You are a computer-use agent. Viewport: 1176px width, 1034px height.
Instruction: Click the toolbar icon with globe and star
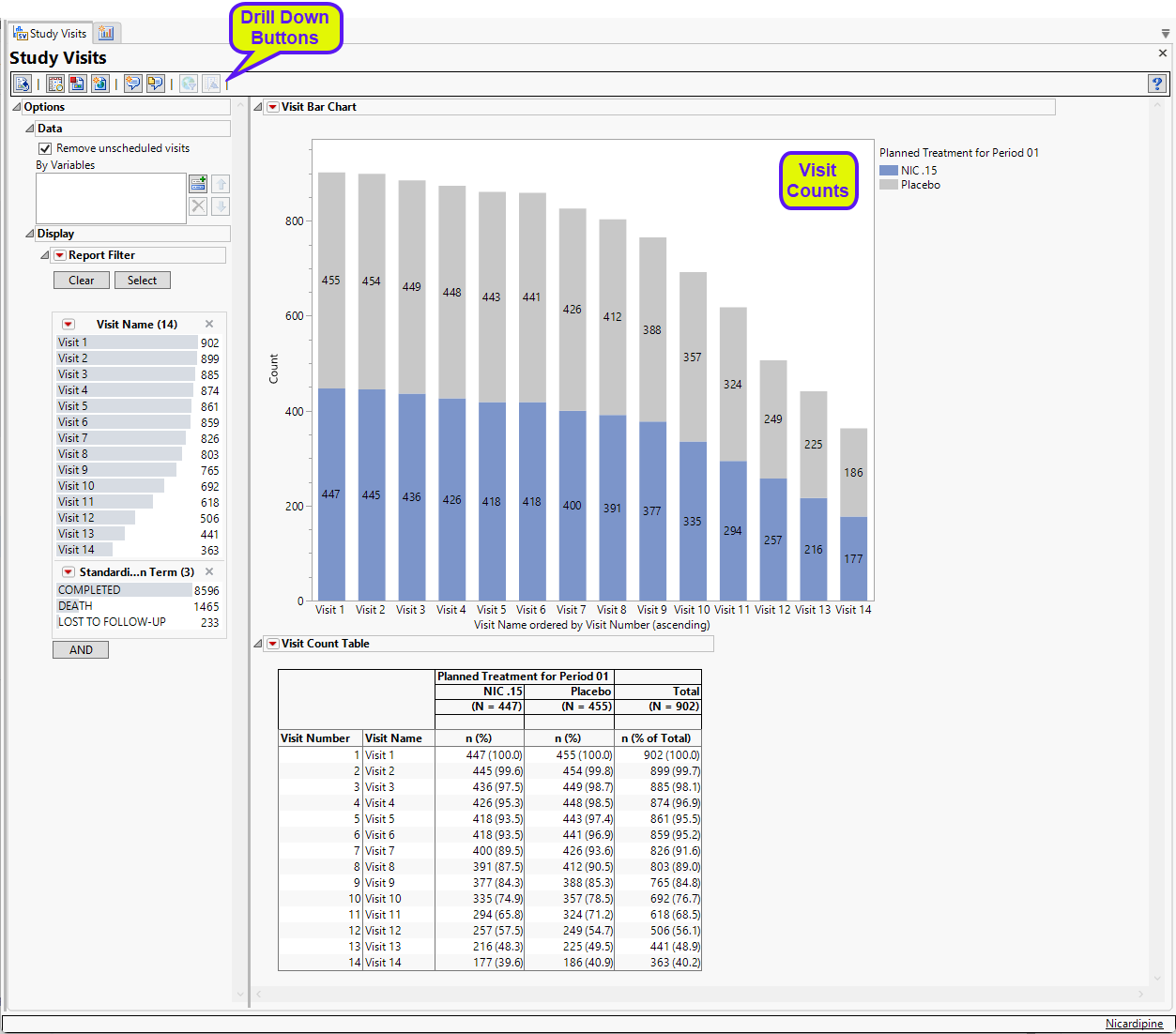pyautogui.click(x=100, y=84)
